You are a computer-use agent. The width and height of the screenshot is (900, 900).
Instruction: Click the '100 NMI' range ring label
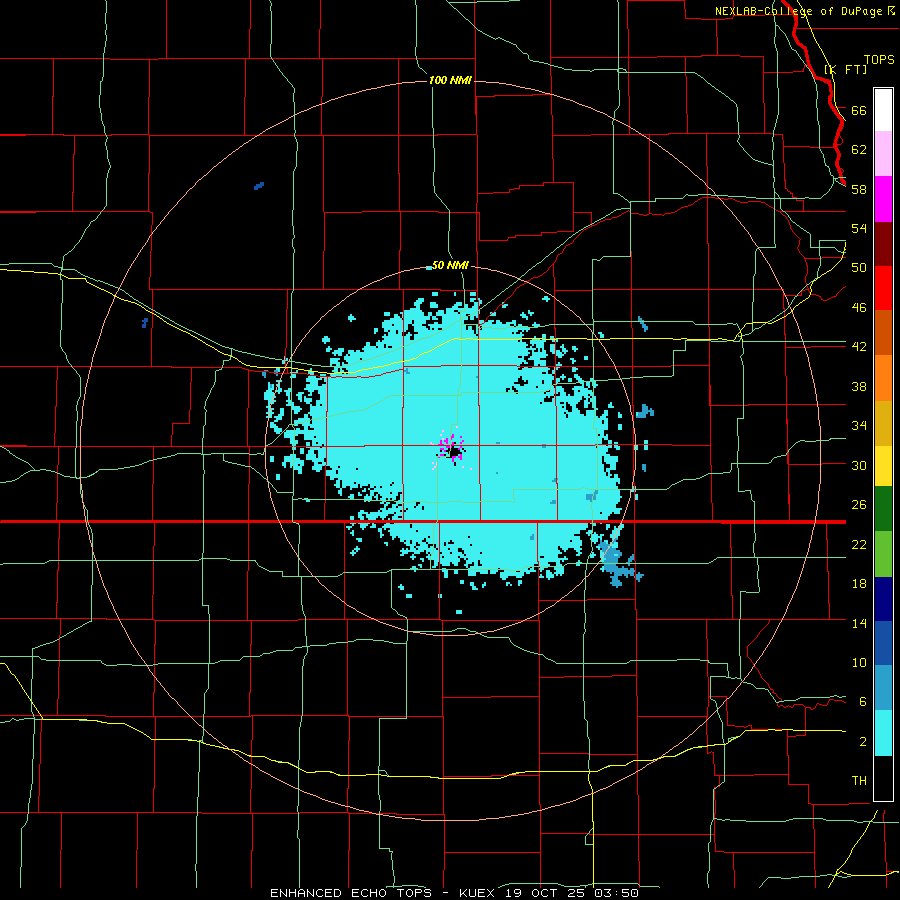point(450,80)
